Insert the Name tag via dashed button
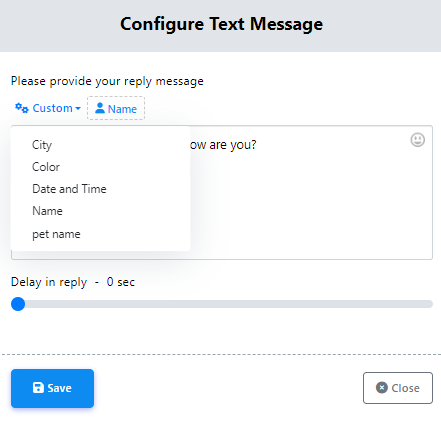Image resolution: width=441 pixels, height=443 pixels. click(116, 108)
